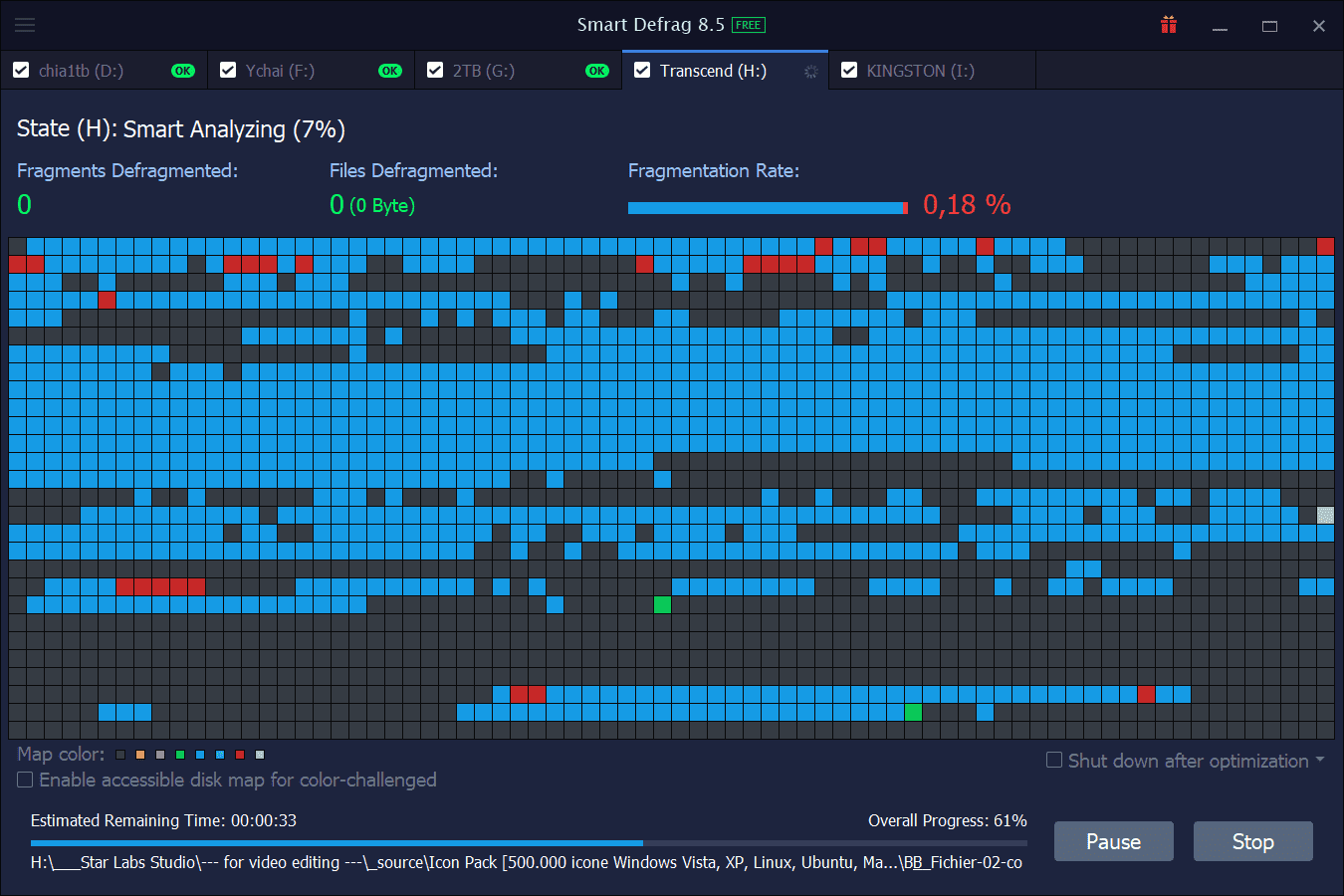Switch to the KINGSTON (I:) tab
Viewport: 1344px width, 896px height.
[x=932, y=71]
